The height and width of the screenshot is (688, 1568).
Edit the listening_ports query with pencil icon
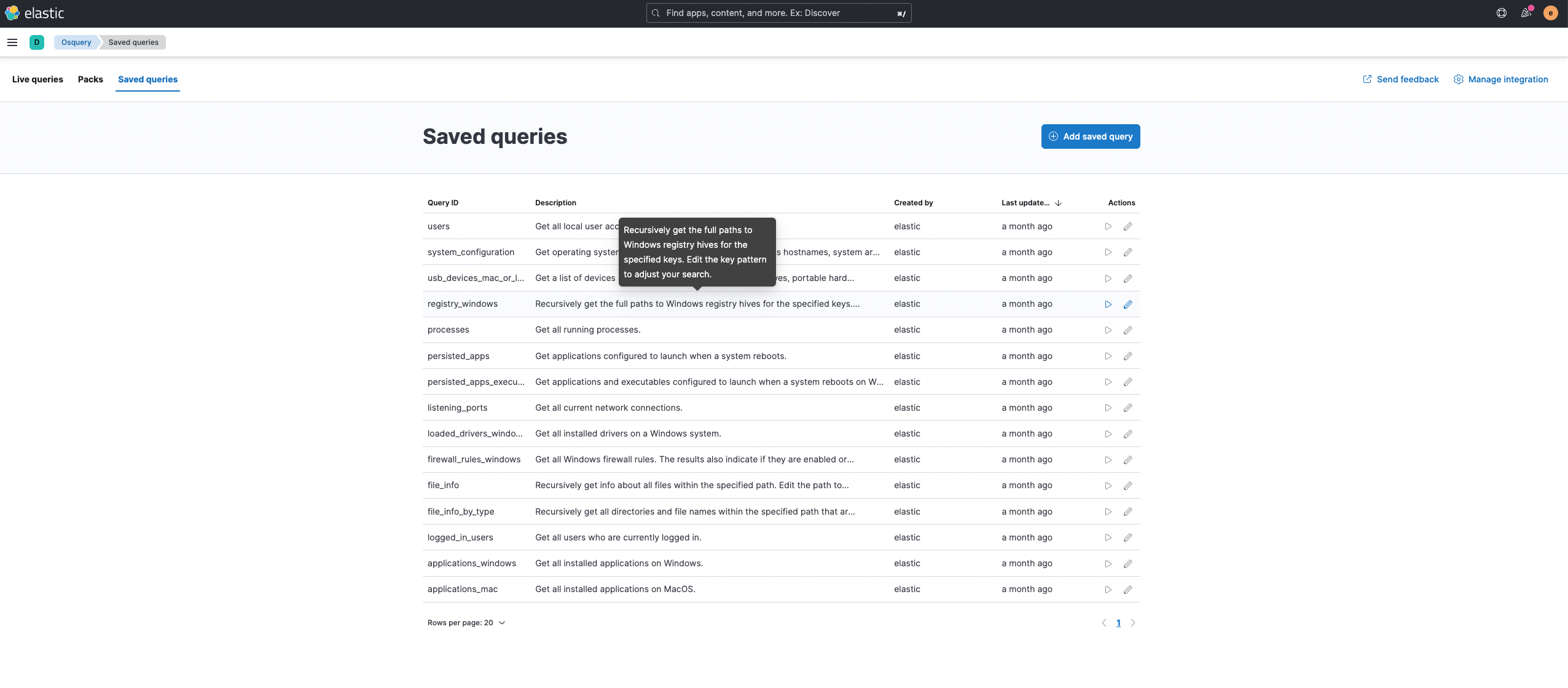(1127, 408)
